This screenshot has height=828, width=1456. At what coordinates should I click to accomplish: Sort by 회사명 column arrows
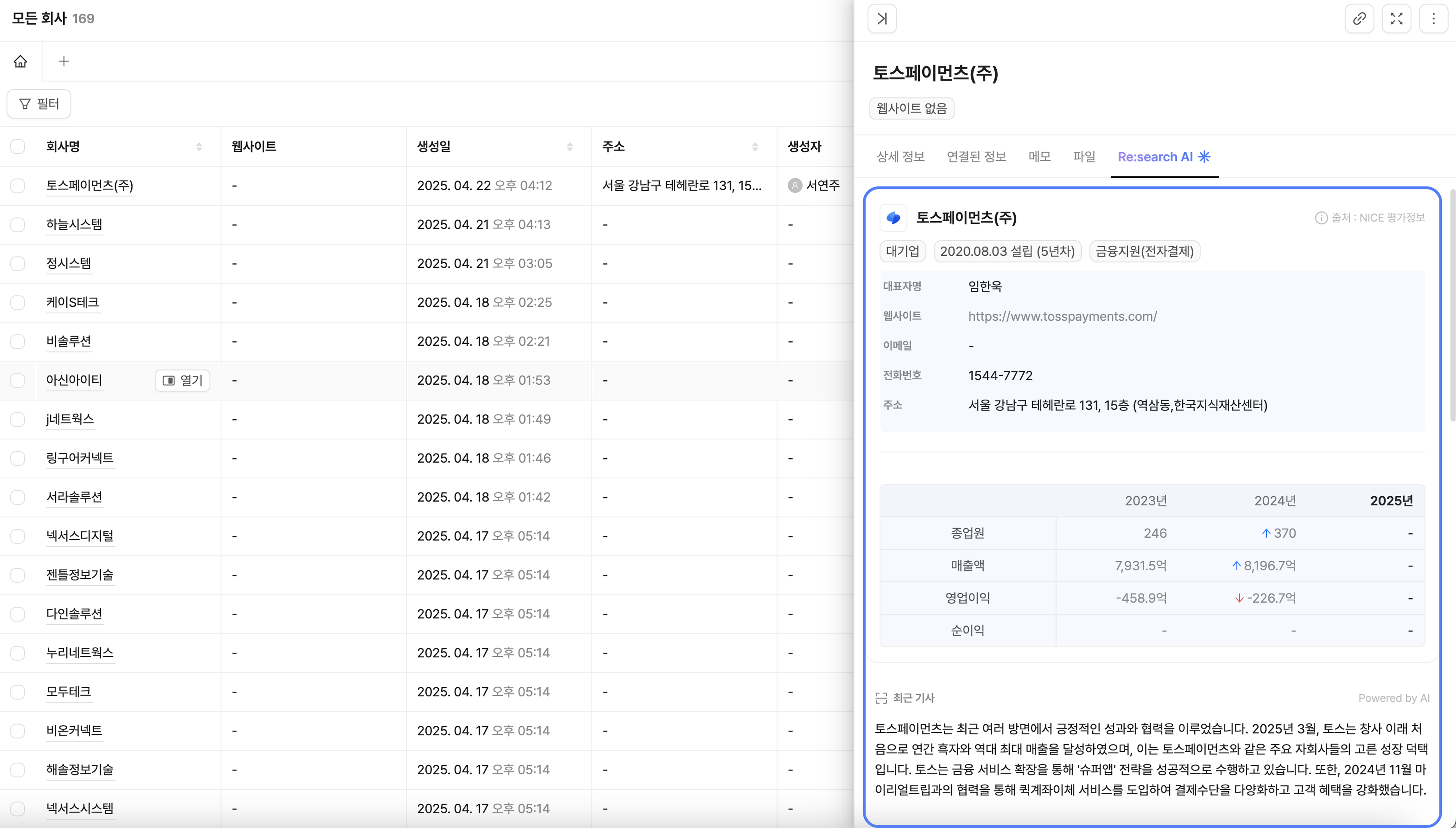click(199, 147)
